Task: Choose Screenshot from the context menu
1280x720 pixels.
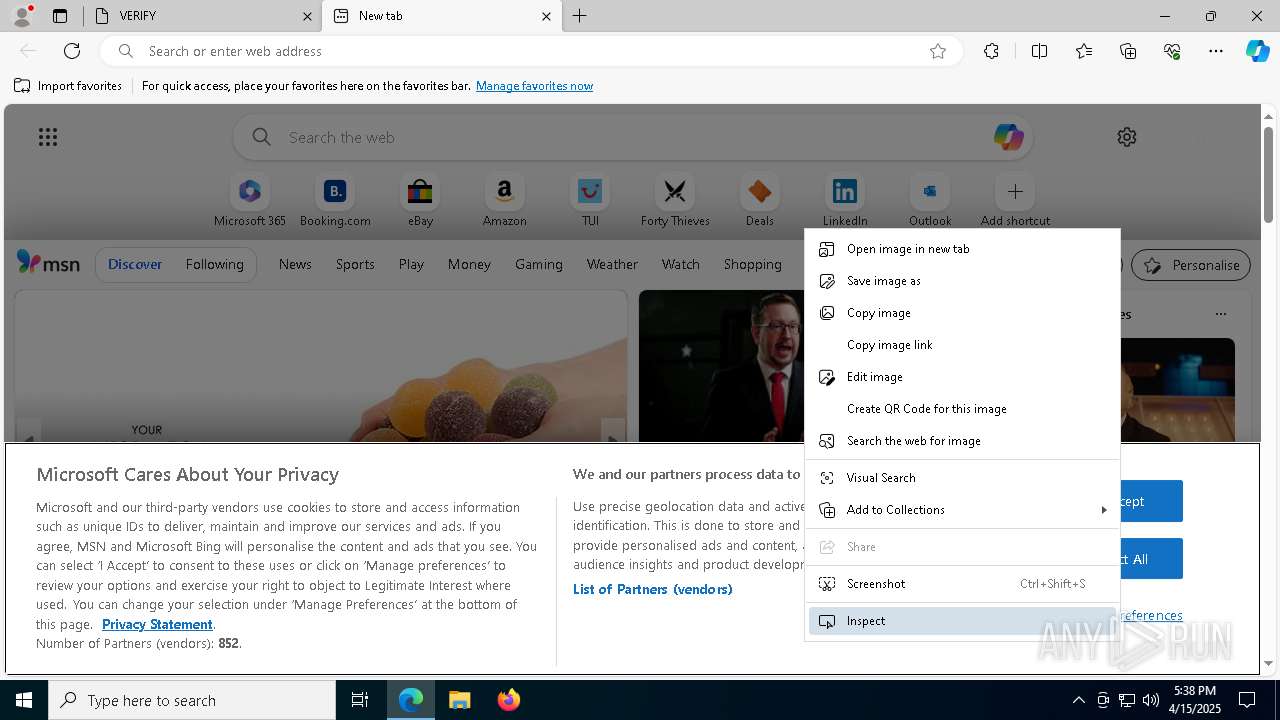Action: [962, 584]
